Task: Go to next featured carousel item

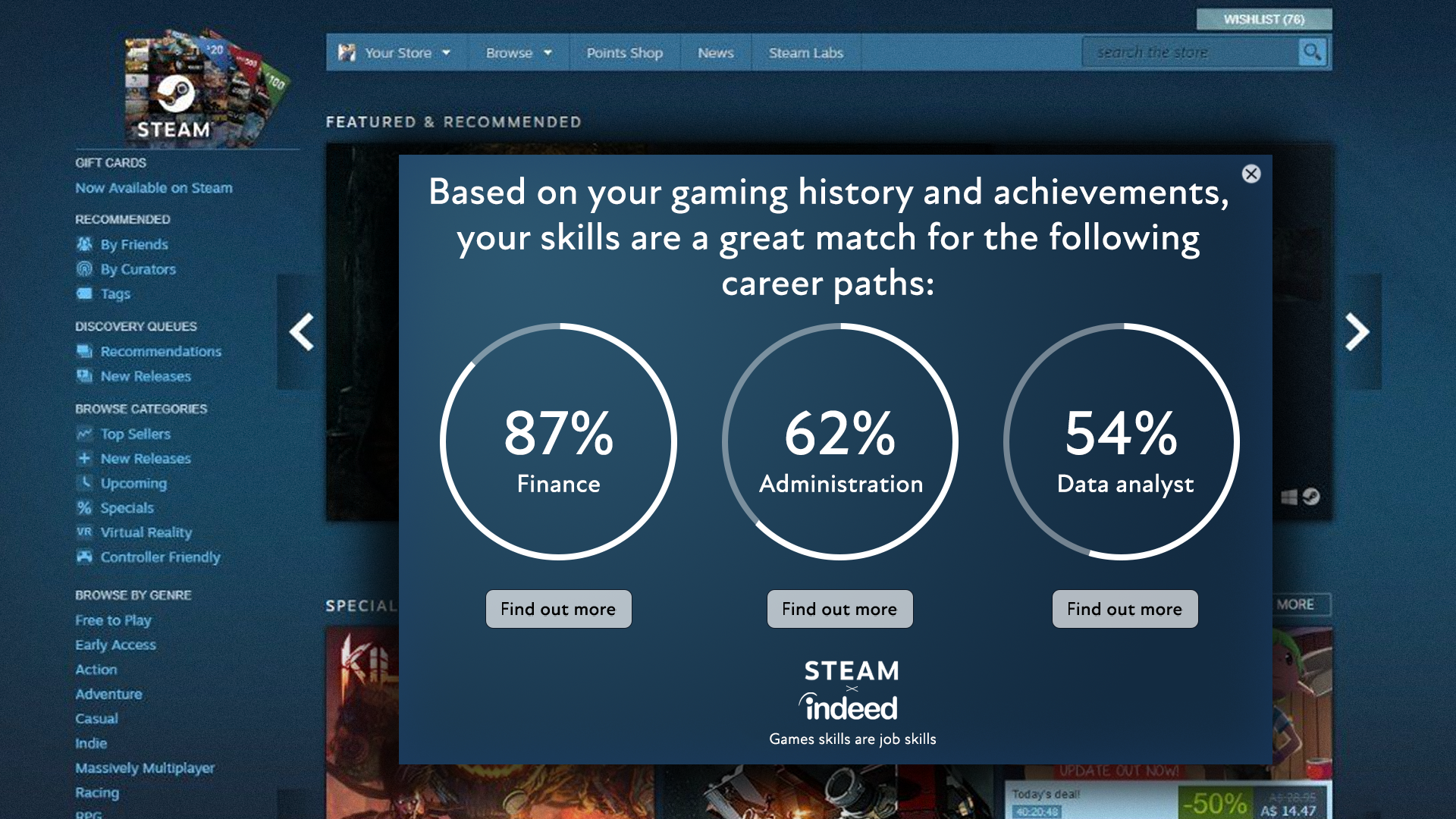Action: [x=1357, y=331]
